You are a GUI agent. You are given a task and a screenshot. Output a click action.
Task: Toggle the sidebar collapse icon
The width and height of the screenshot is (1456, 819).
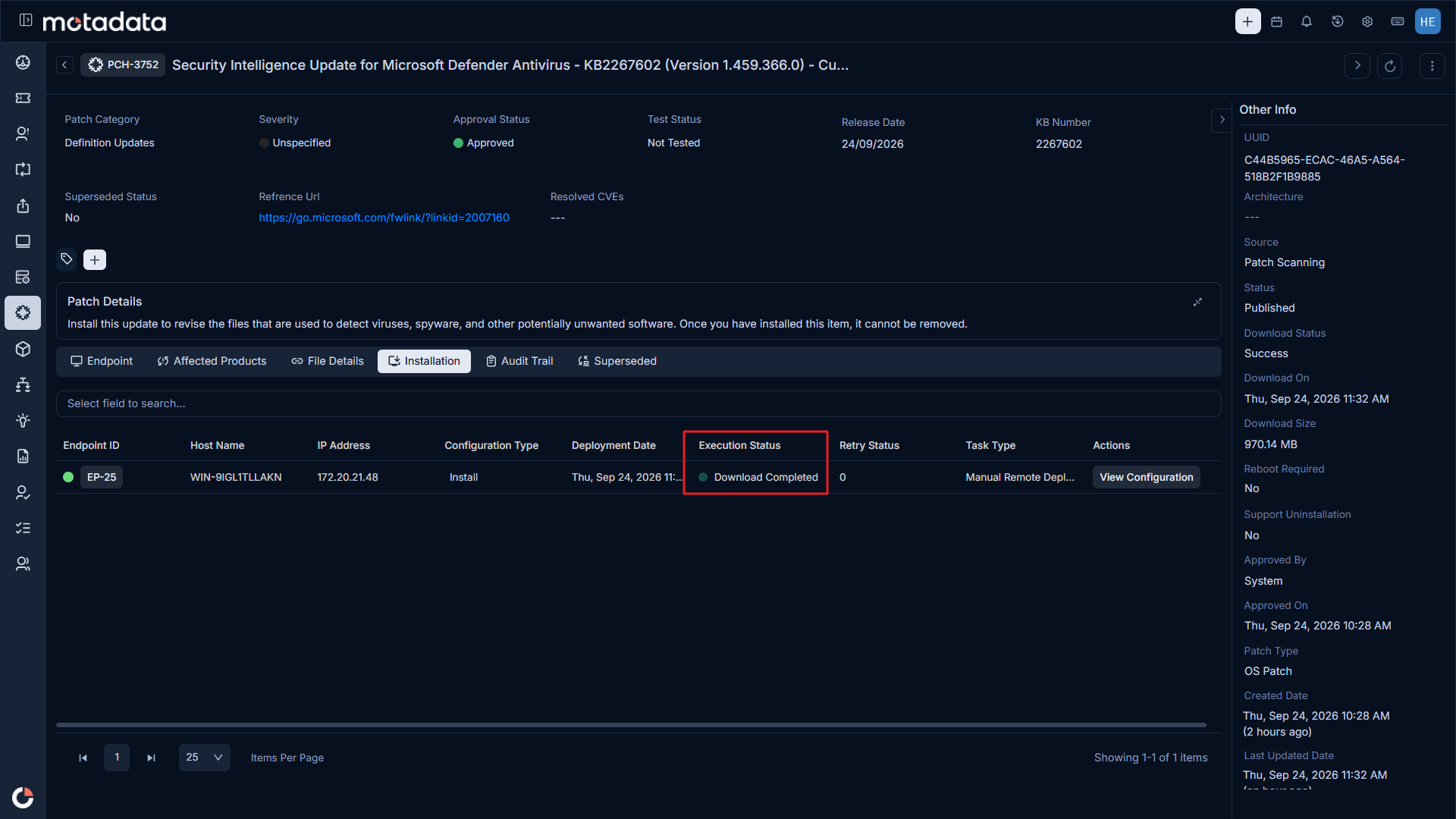pyautogui.click(x=26, y=20)
